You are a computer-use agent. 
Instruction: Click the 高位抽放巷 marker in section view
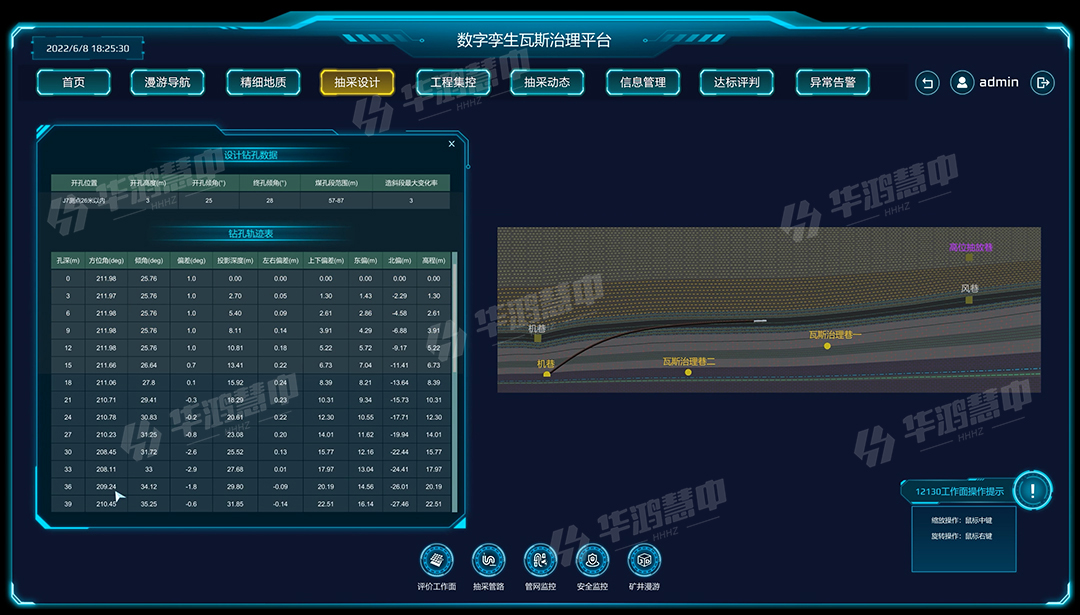[969, 258]
